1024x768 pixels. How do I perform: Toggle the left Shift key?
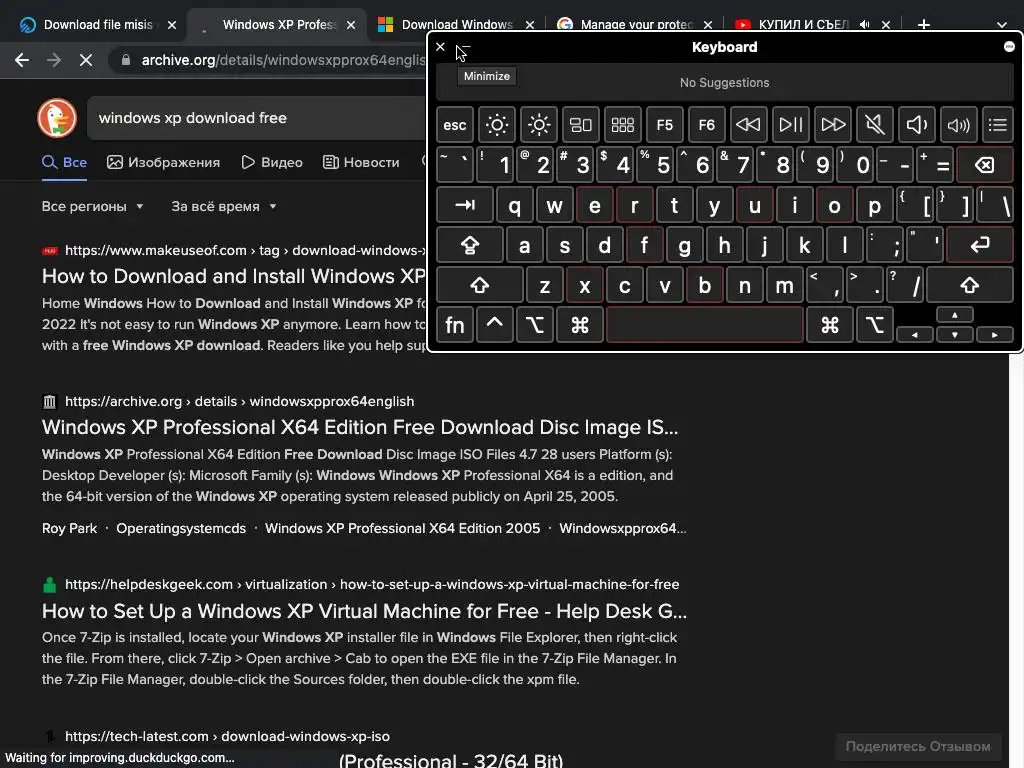click(479, 285)
